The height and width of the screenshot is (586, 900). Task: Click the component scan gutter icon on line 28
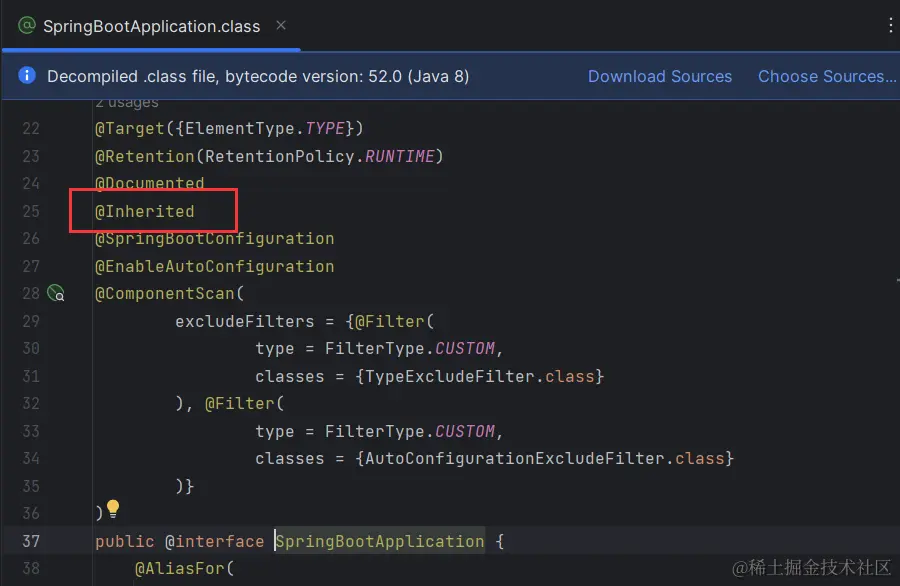56,293
